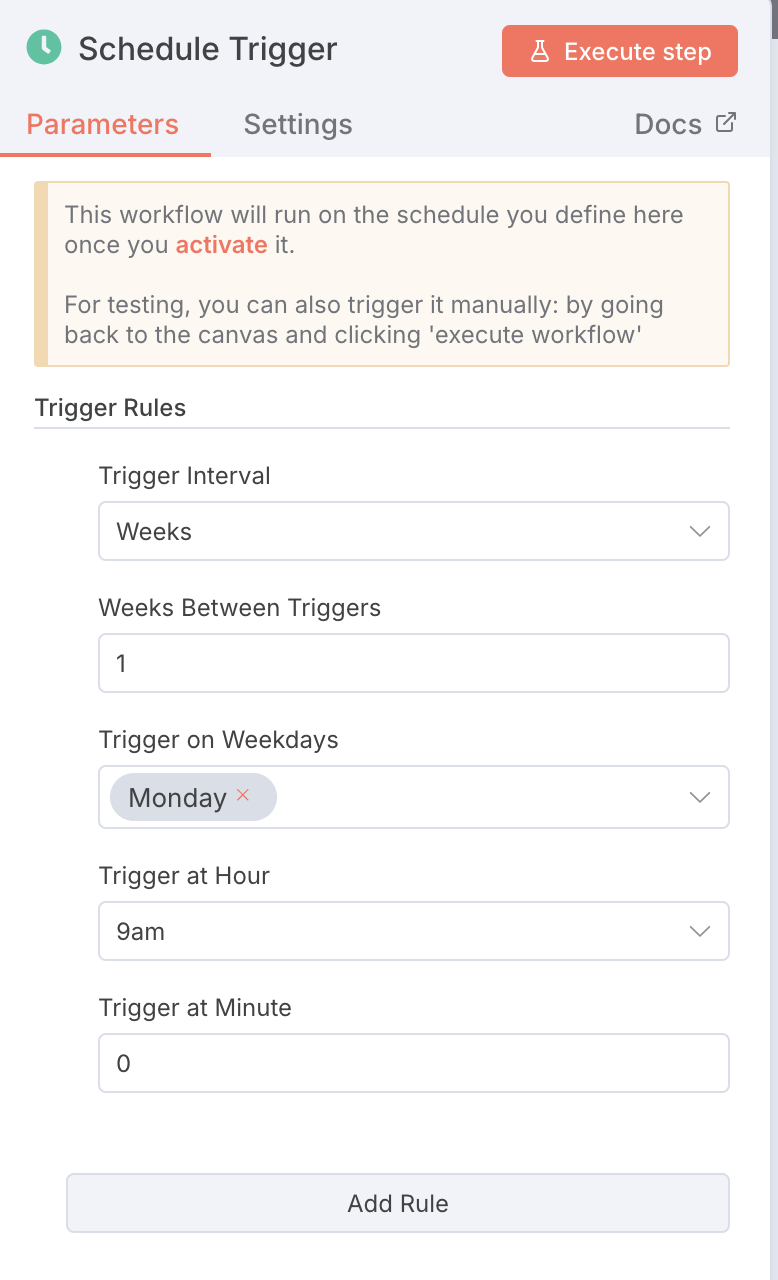Click the 9am value in hour selector
The width and height of the screenshot is (778, 1280).
point(141,932)
